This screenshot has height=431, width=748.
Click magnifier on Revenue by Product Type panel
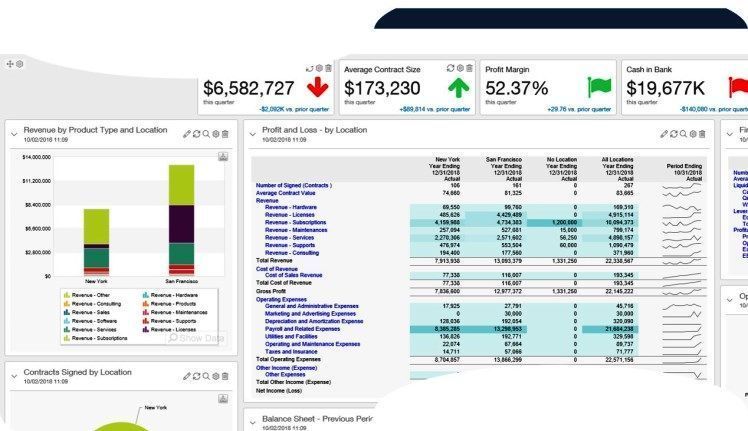pyautogui.click(x=206, y=134)
